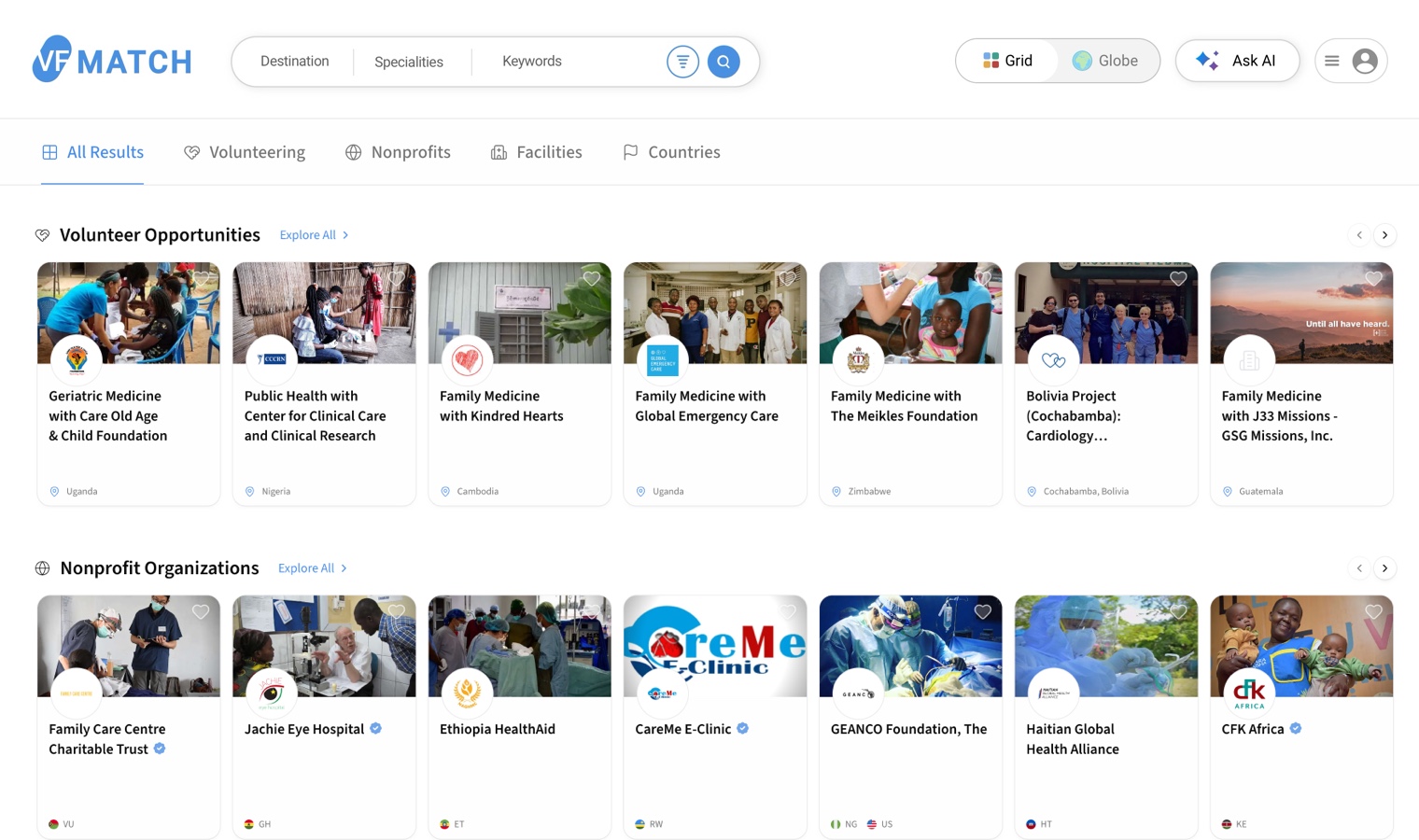Screen dimensions: 1419x840
Task: Open the GEANCO Foundation nonprofit title
Action: pyautogui.click(x=908, y=729)
